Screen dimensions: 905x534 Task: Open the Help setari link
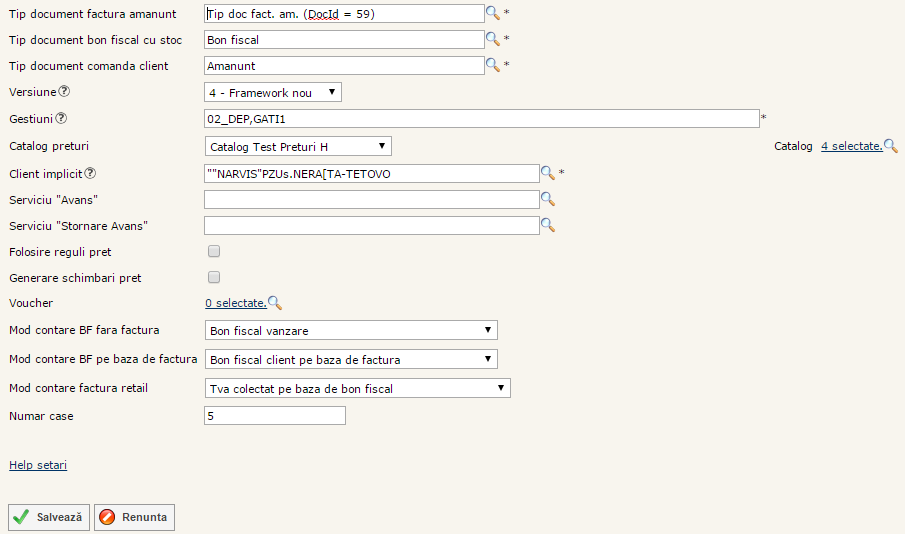coord(38,465)
